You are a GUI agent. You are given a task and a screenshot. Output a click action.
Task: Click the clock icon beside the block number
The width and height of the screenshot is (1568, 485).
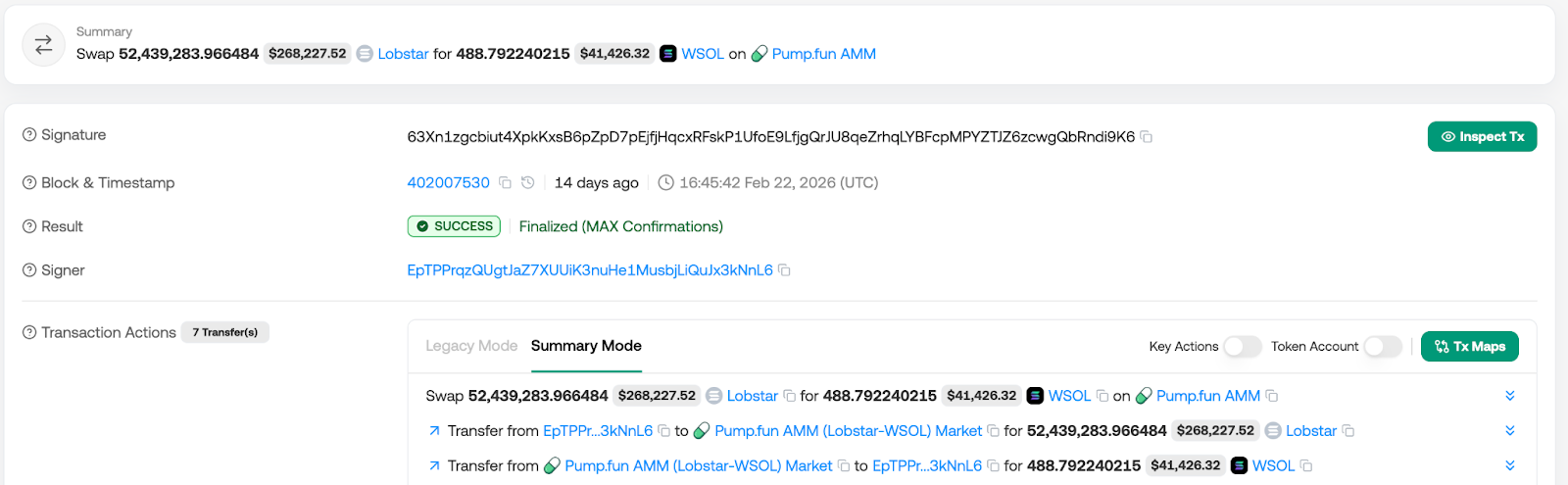pos(527,182)
